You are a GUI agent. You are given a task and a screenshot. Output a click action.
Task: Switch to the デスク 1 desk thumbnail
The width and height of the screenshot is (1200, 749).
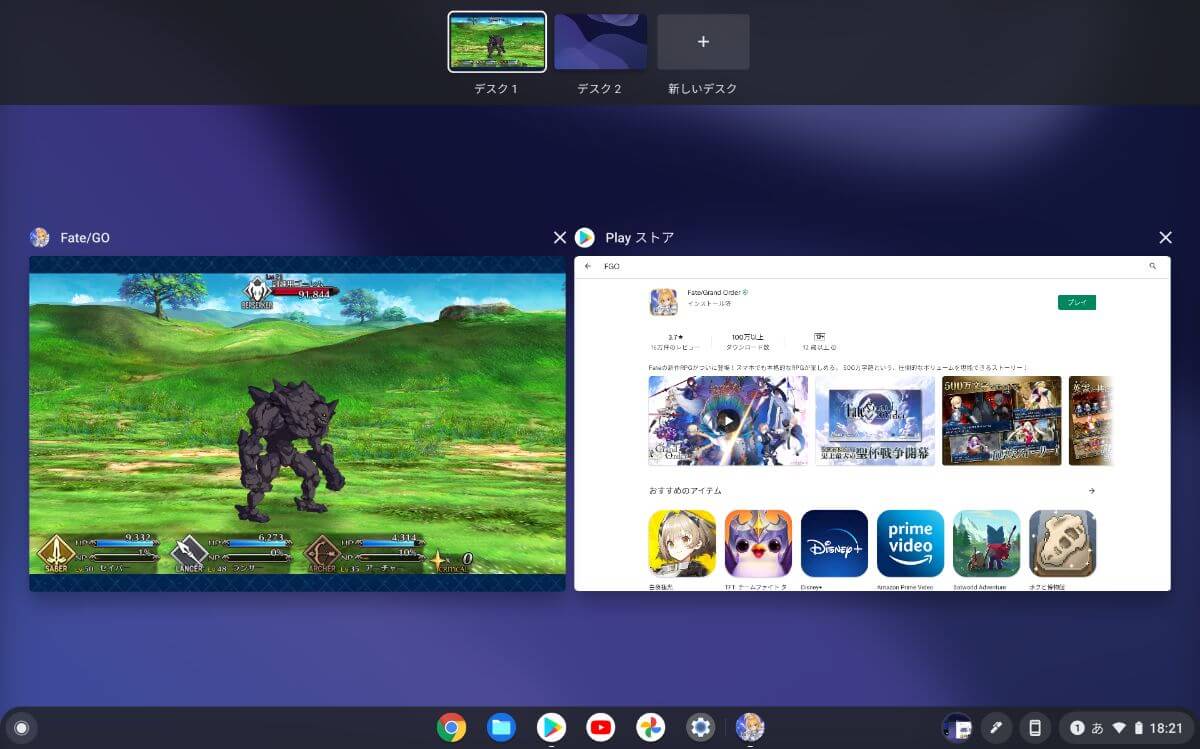pos(497,42)
